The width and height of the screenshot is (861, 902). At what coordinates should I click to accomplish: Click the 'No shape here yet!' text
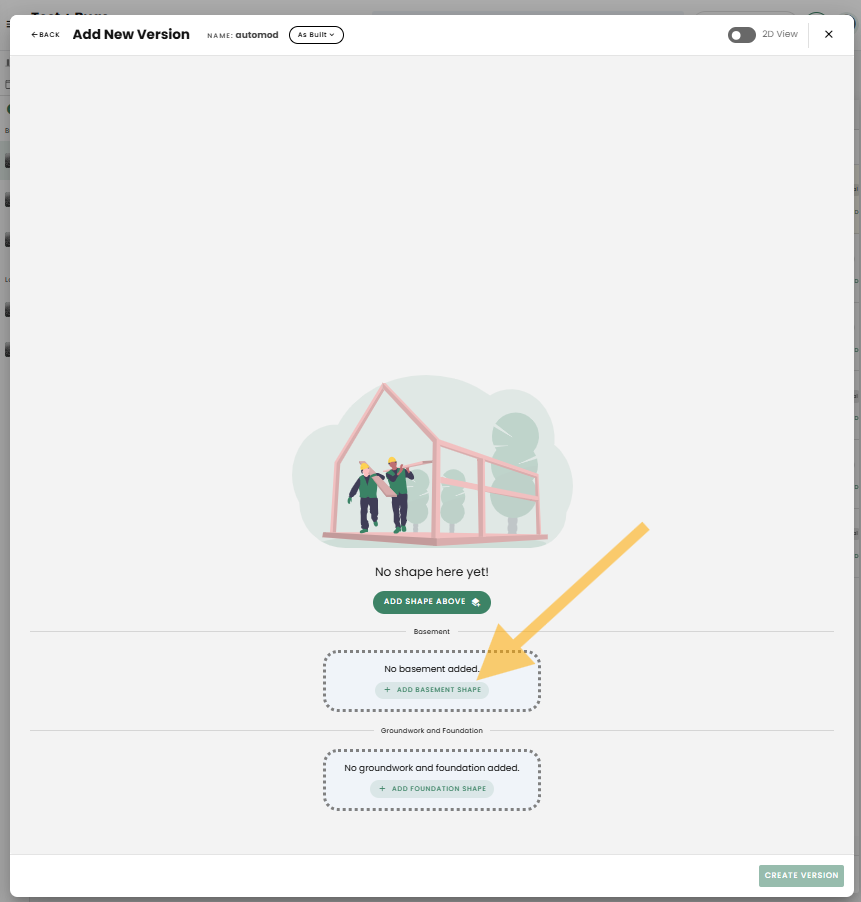click(x=431, y=572)
